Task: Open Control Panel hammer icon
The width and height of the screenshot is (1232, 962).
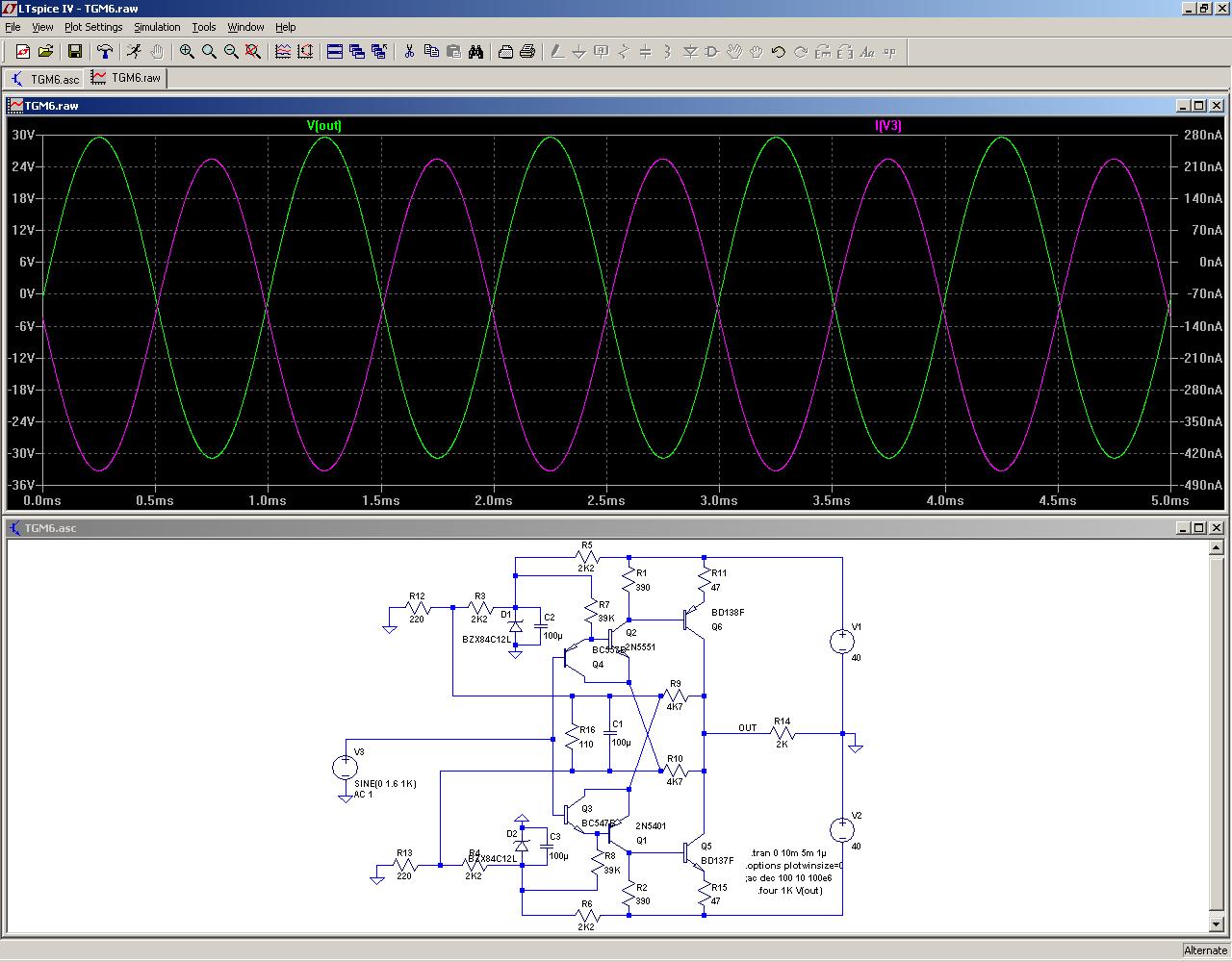Action: (x=105, y=52)
